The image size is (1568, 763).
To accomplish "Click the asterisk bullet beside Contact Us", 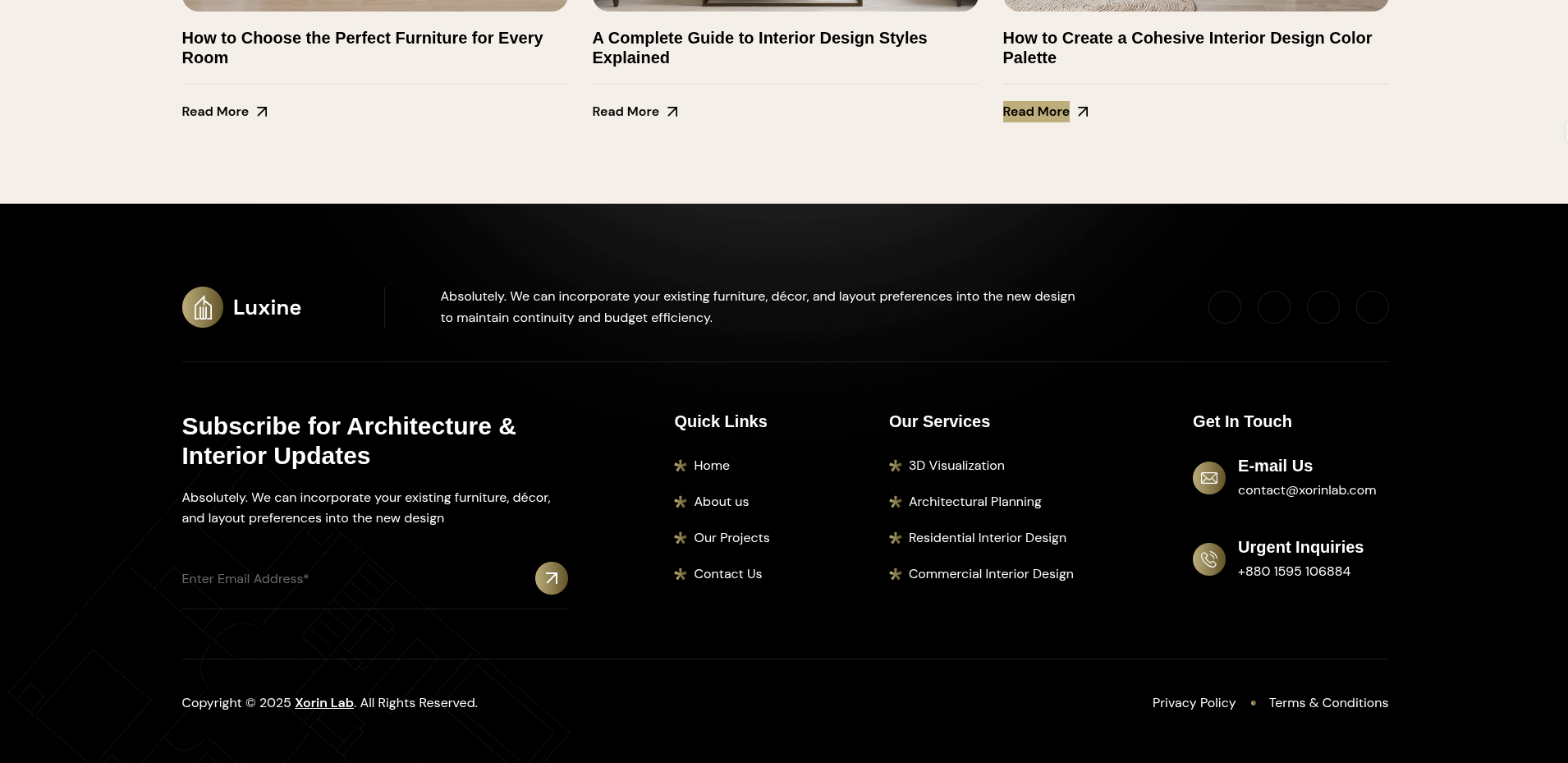I will pos(681,574).
